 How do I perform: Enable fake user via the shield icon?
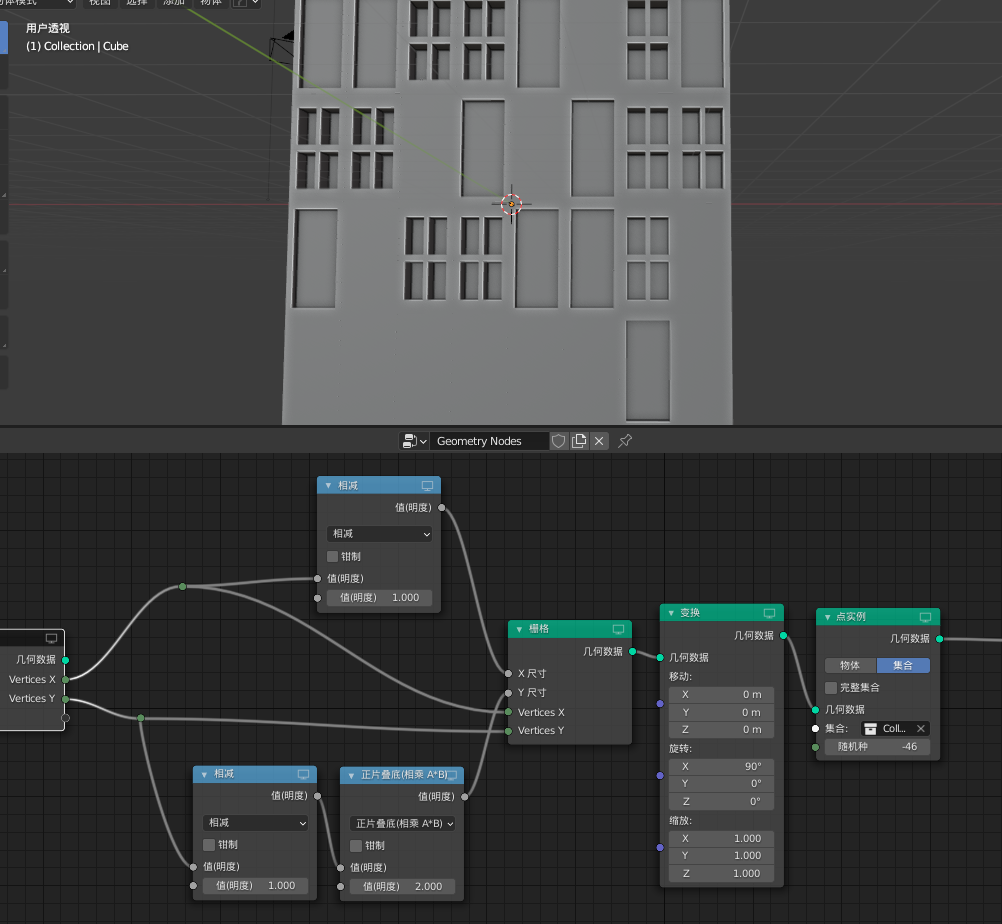tap(558, 440)
